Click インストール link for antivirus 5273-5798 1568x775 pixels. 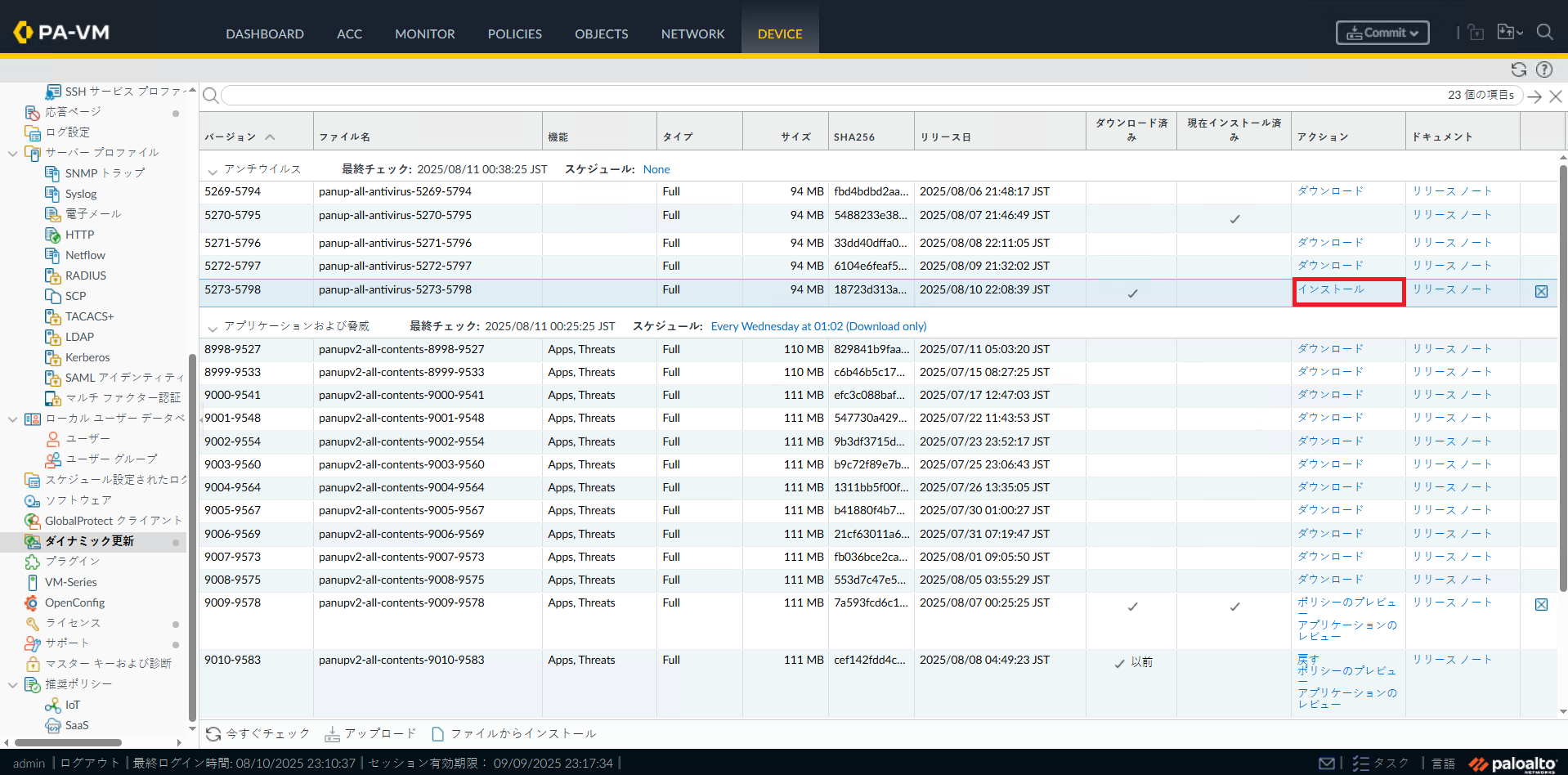(1331, 289)
